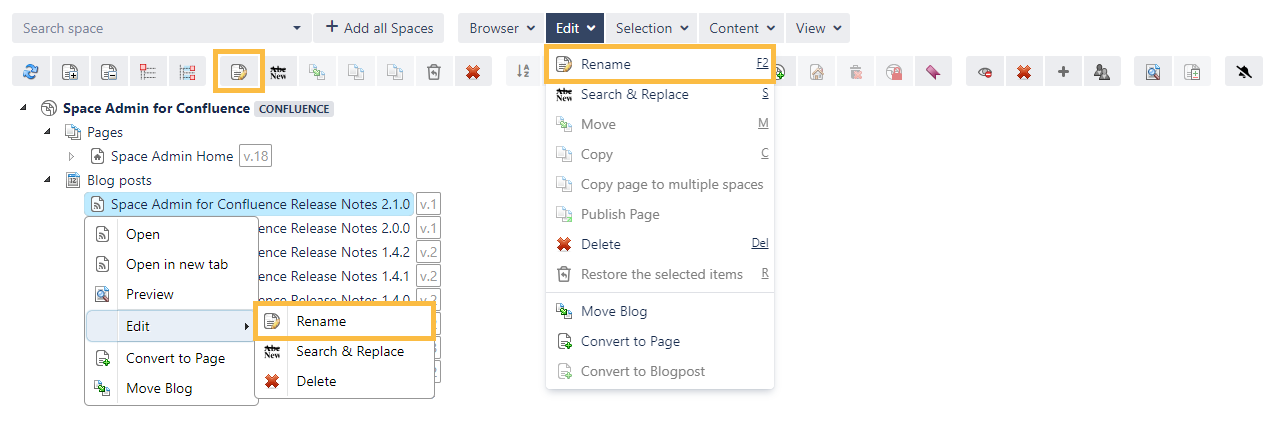Click the plus icon in the toolbar
Screen dimensions: 1287x439
[1063, 72]
